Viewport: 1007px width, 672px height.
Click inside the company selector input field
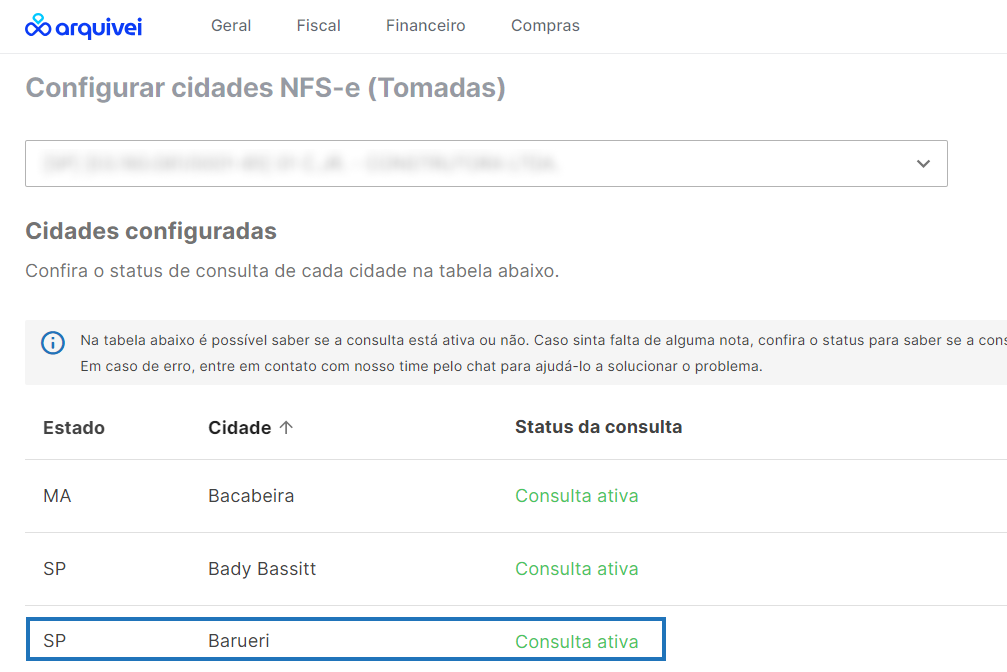click(400, 163)
